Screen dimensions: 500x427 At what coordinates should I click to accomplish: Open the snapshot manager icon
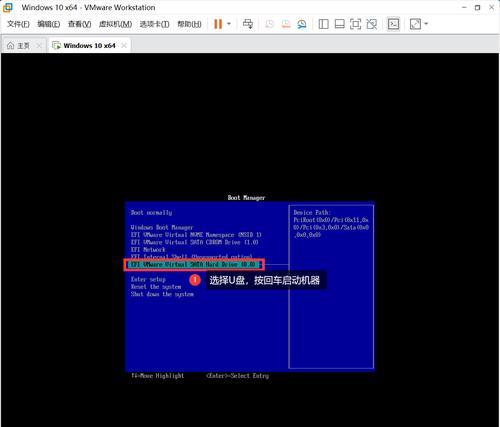pos(302,24)
